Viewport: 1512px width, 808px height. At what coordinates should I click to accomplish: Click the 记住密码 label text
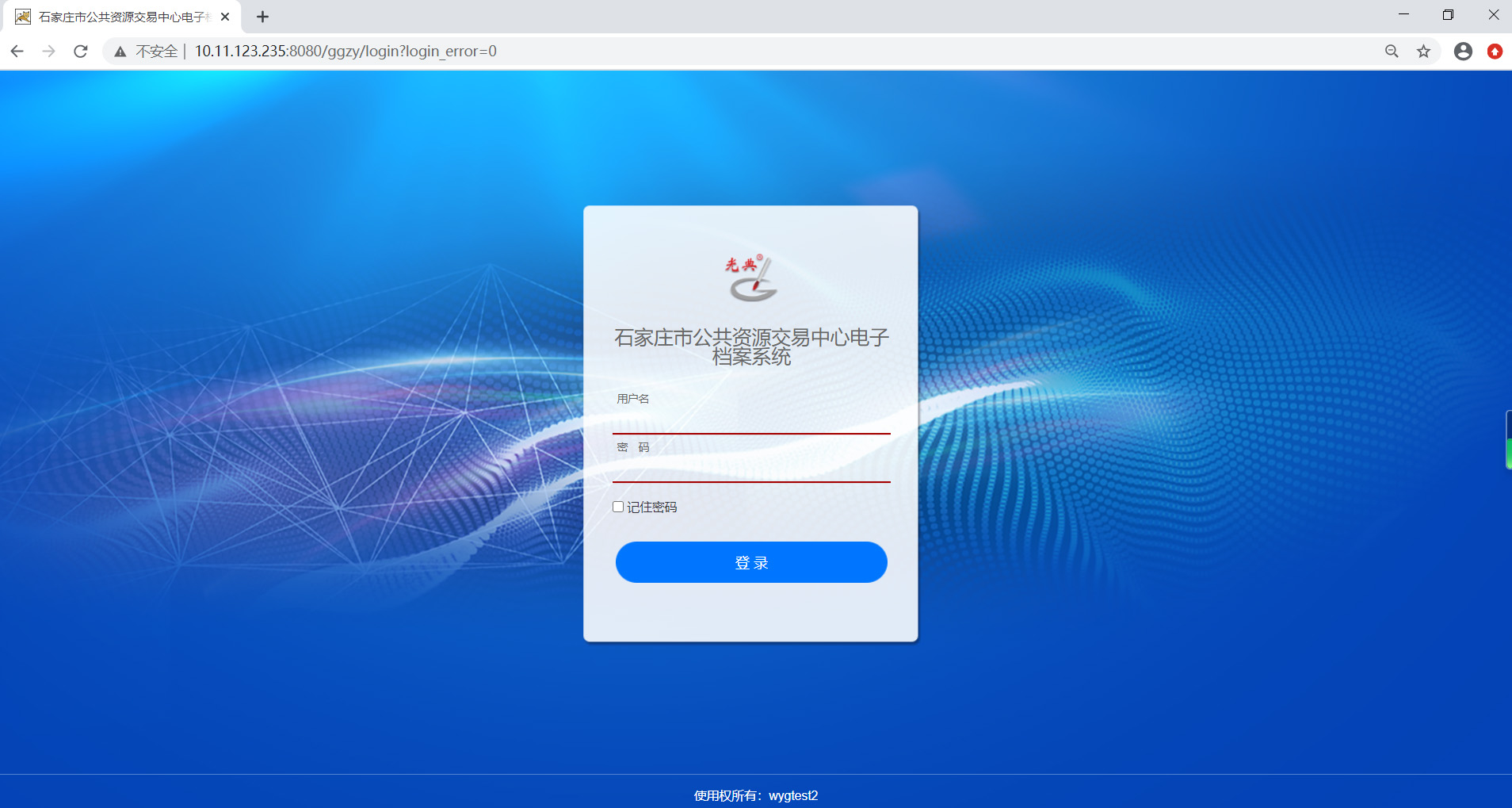pyautogui.click(x=652, y=507)
